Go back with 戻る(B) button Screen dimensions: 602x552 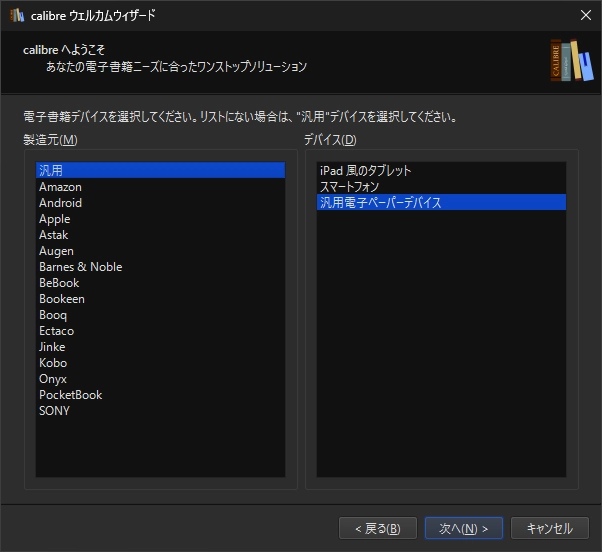(378, 528)
